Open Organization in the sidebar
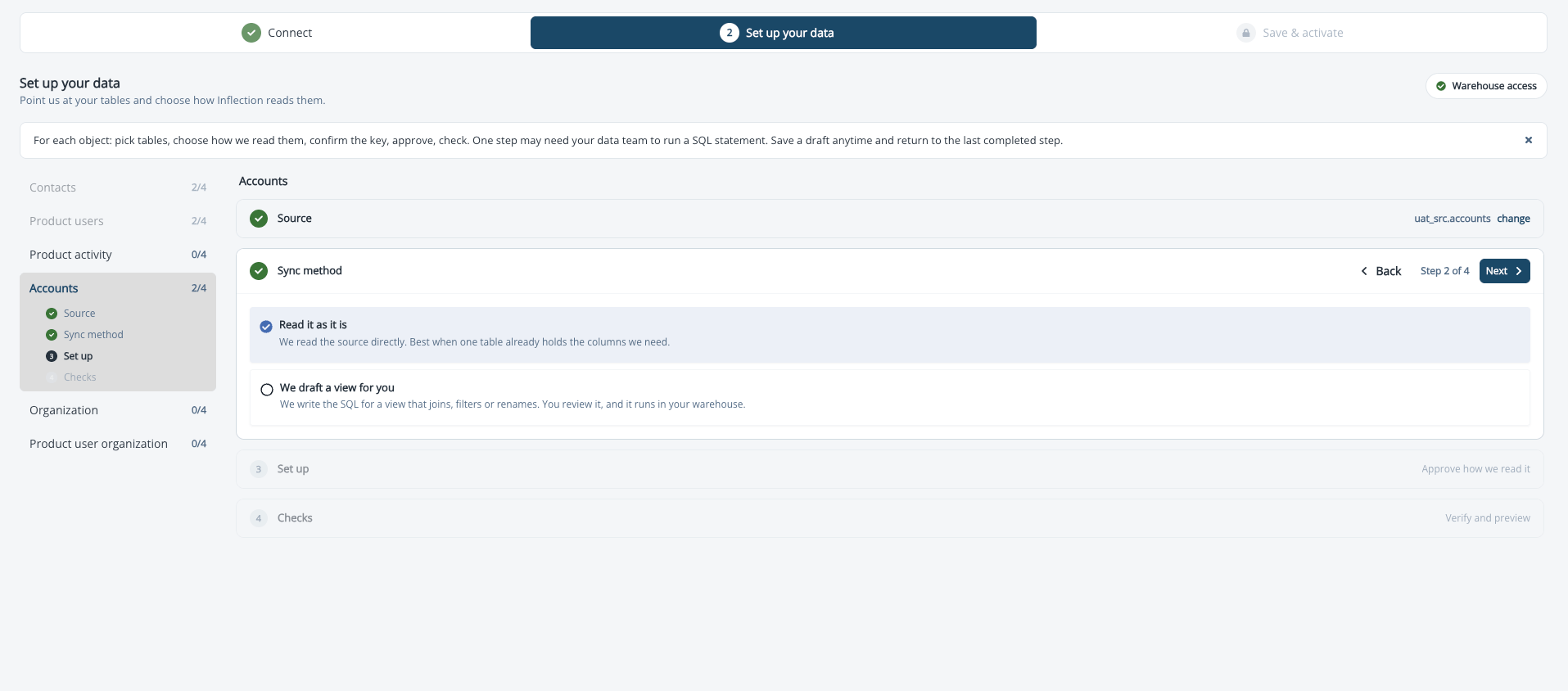1568x691 pixels. point(118,410)
